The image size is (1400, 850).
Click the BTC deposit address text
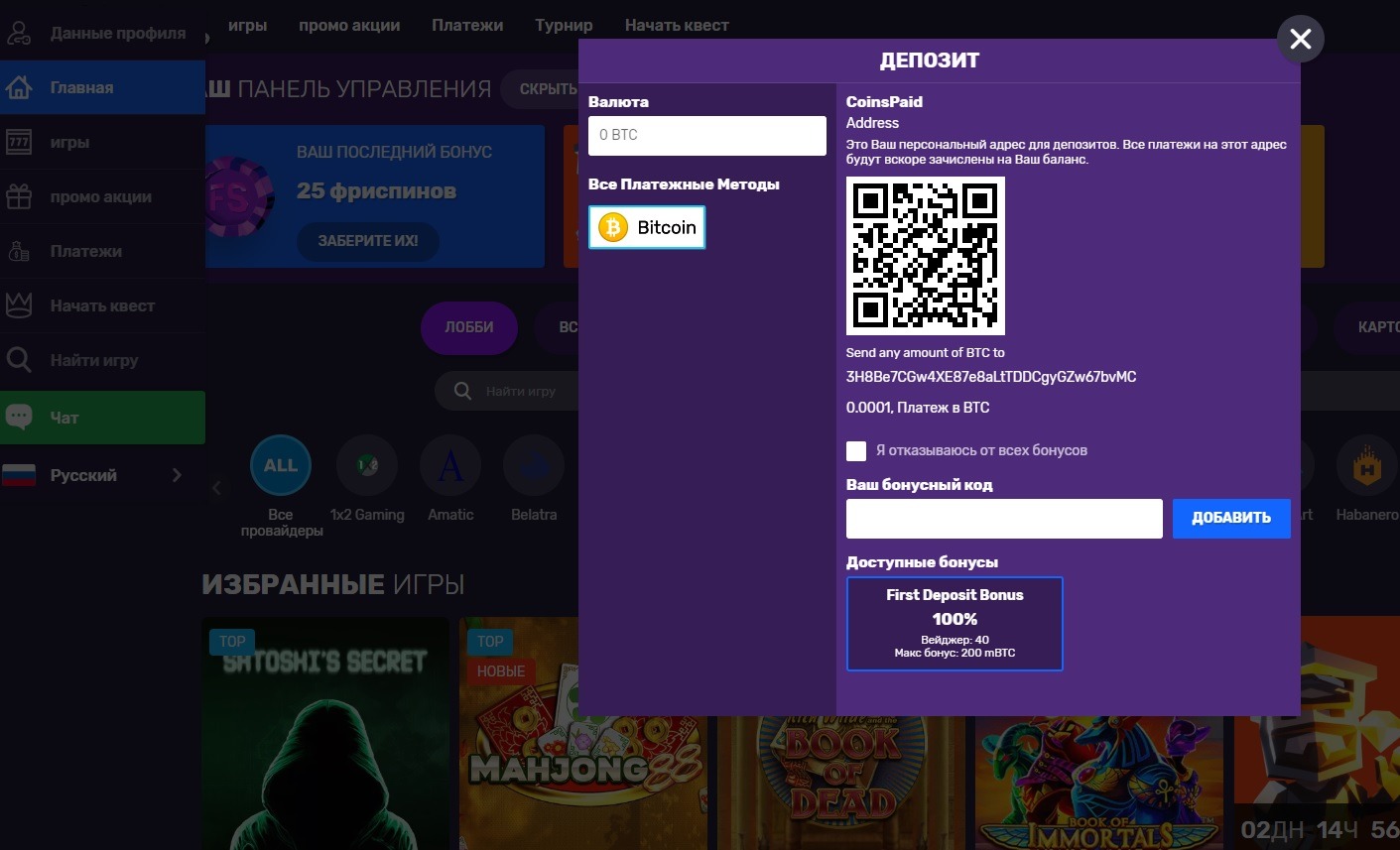991,377
